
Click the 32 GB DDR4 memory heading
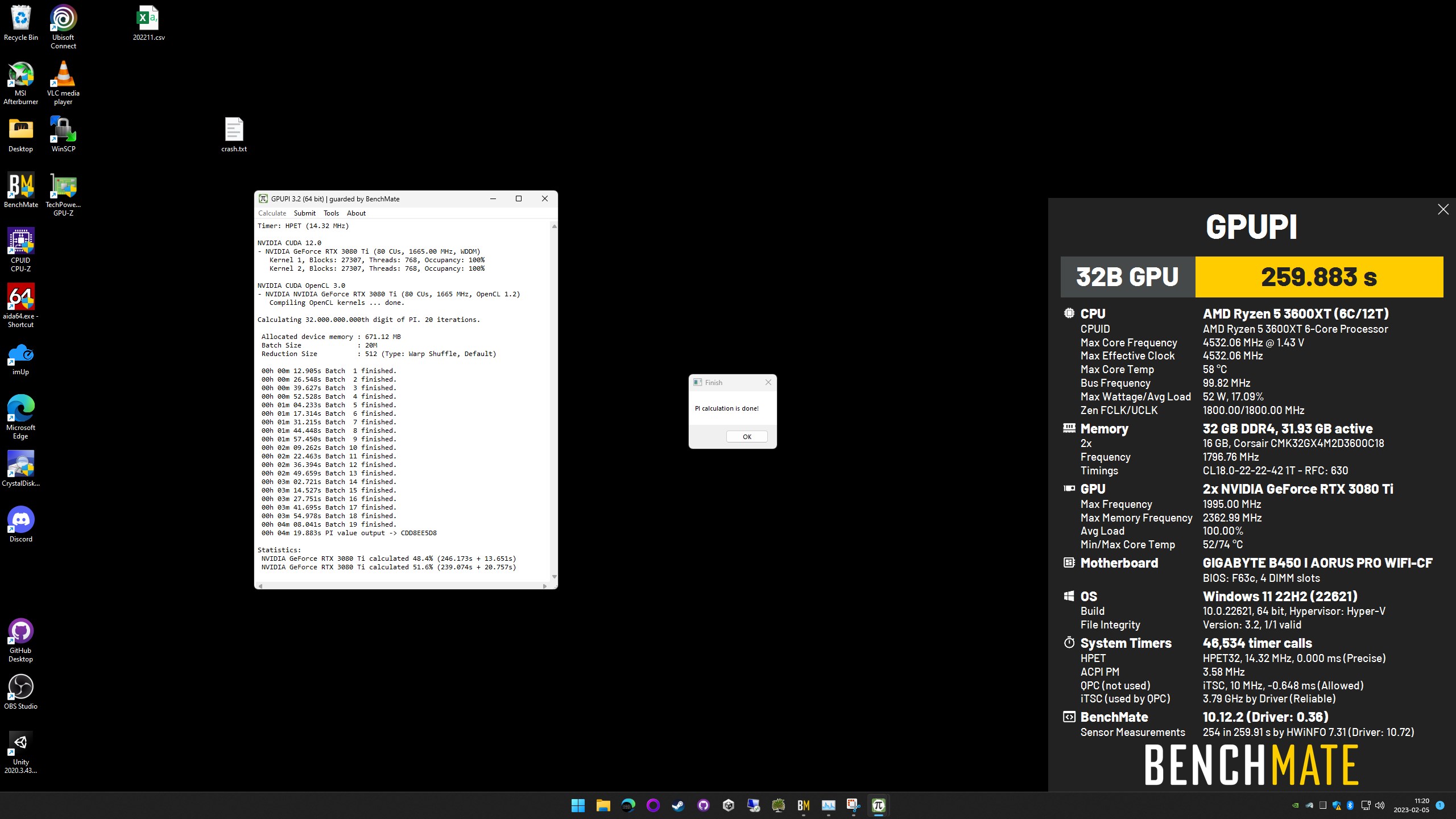pos(1288,429)
